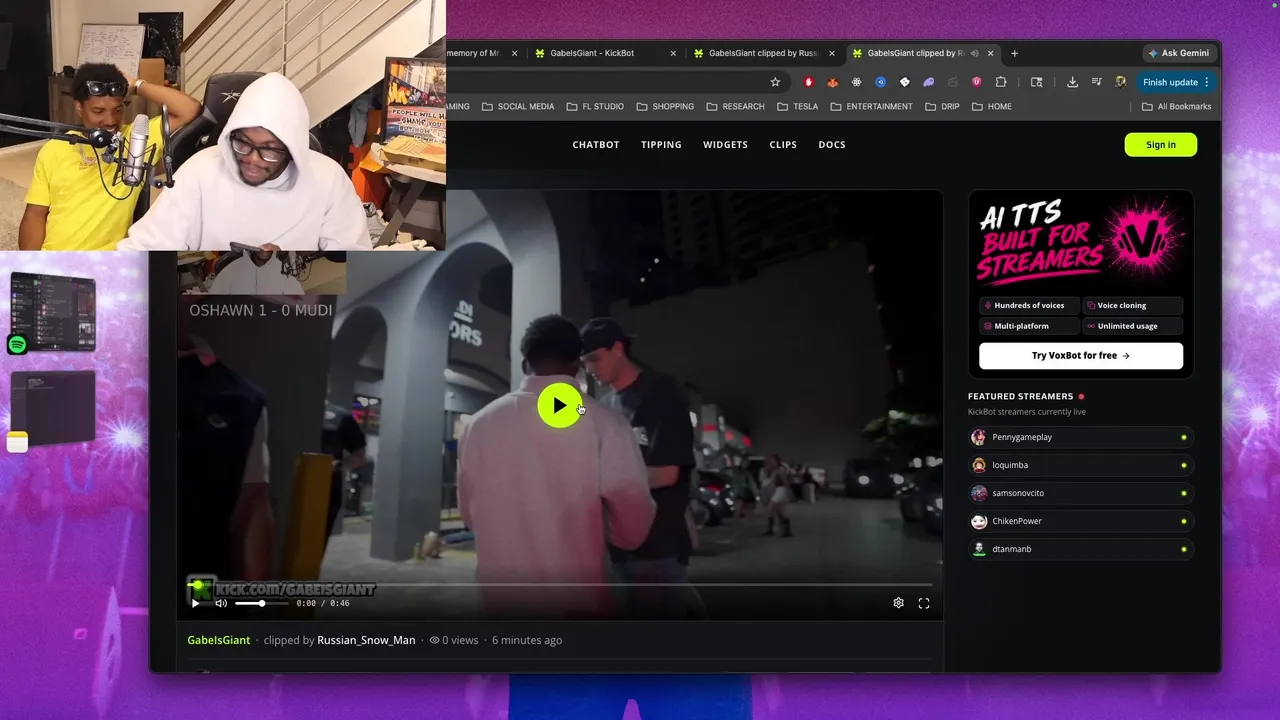This screenshot has height=720, width=1280.
Task: Click the React devtools extension icon
Action: [x=857, y=82]
